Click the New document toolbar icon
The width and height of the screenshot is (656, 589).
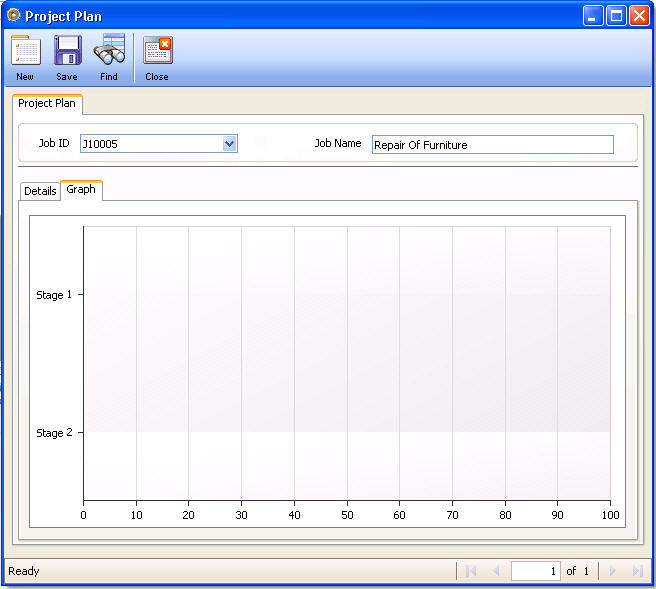pyautogui.click(x=26, y=50)
